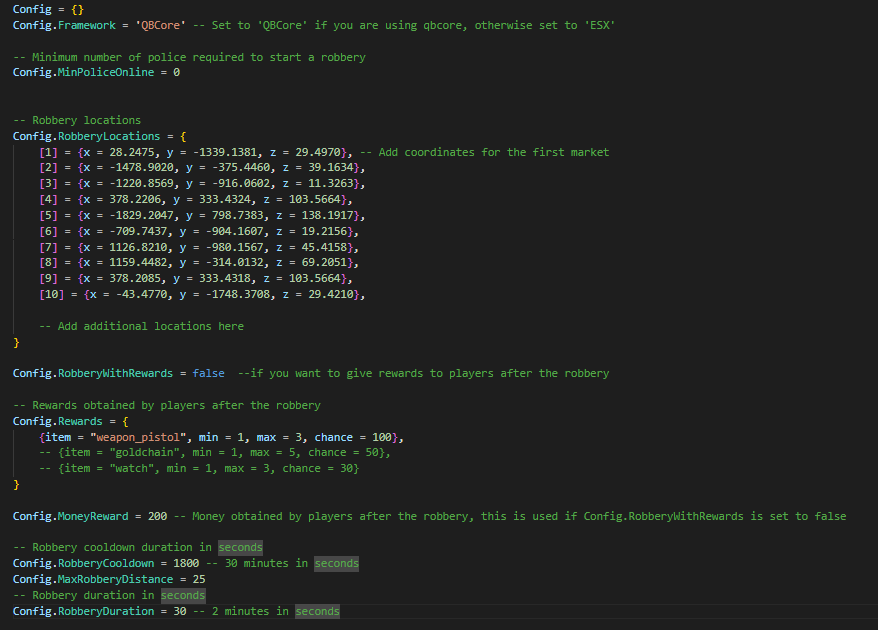Click Config.MaxRobberyDistance value 25
The width and height of the screenshot is (878, 630).
(199, 579)
